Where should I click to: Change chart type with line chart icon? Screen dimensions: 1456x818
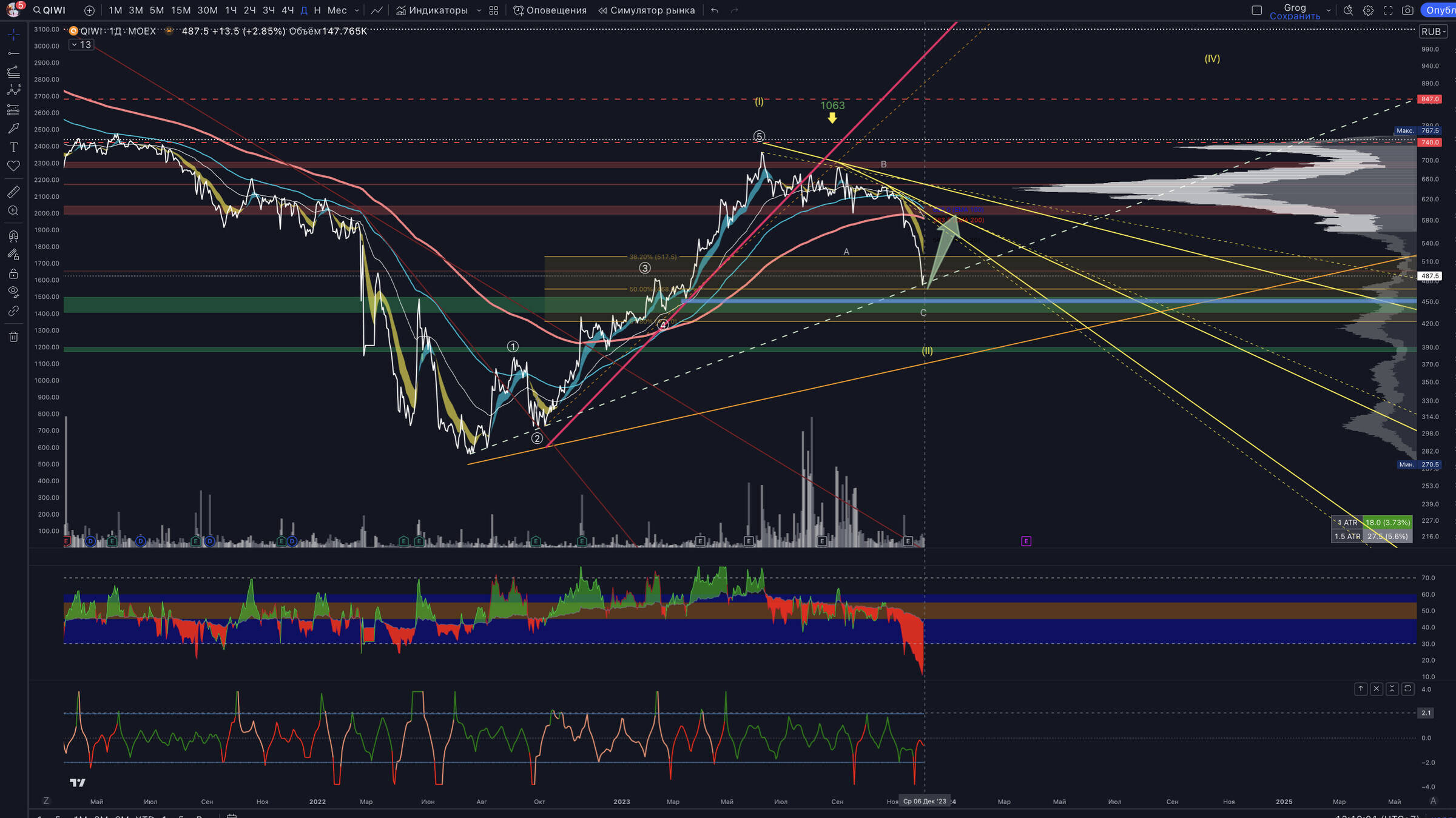pyautogui.click(x=377, y=10)
